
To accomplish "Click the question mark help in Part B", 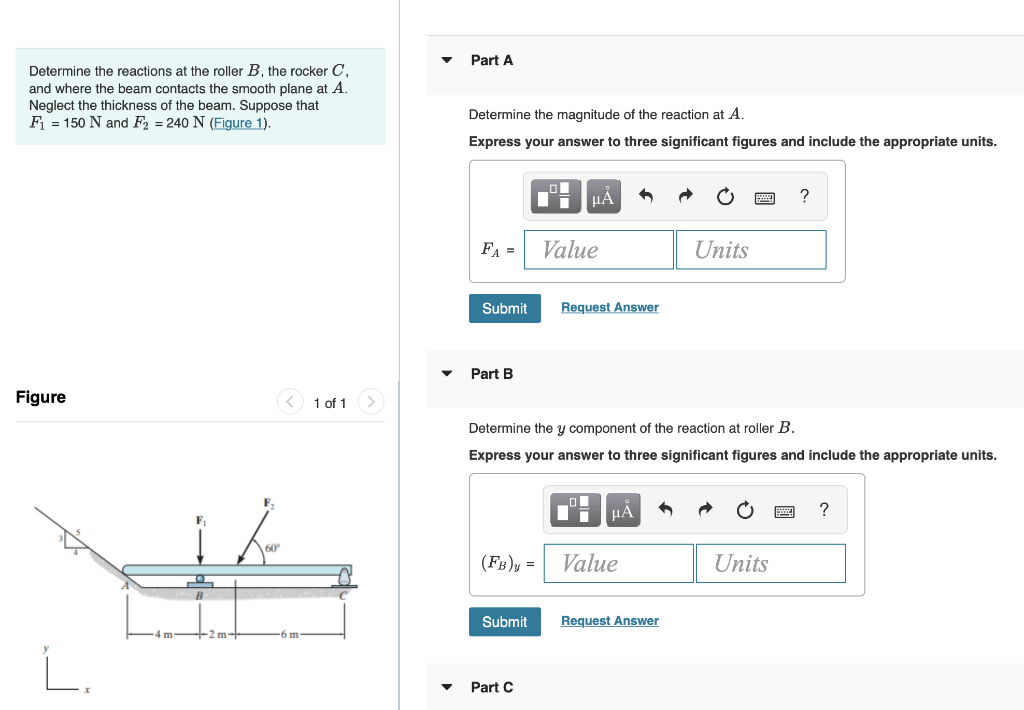I will [x=823, y=509].
